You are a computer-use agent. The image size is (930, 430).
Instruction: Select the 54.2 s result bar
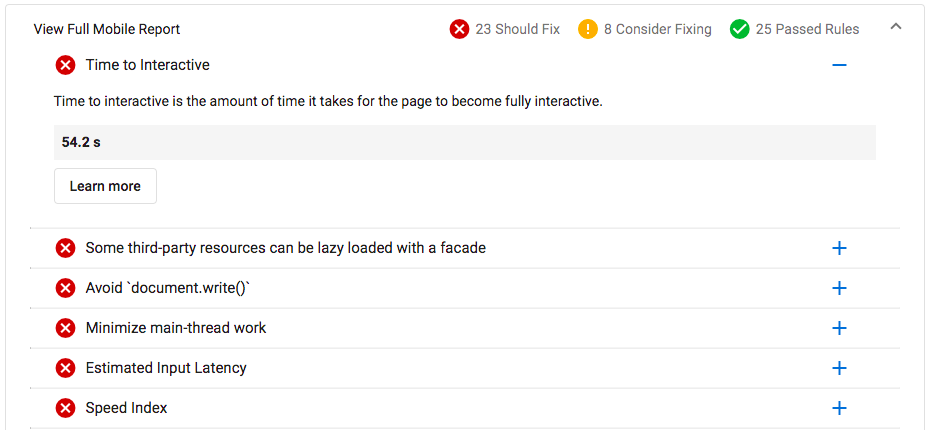(465, 142)
